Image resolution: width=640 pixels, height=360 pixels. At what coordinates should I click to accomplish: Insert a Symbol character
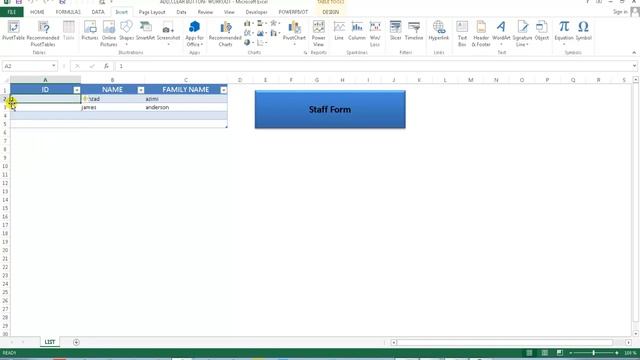583,31
